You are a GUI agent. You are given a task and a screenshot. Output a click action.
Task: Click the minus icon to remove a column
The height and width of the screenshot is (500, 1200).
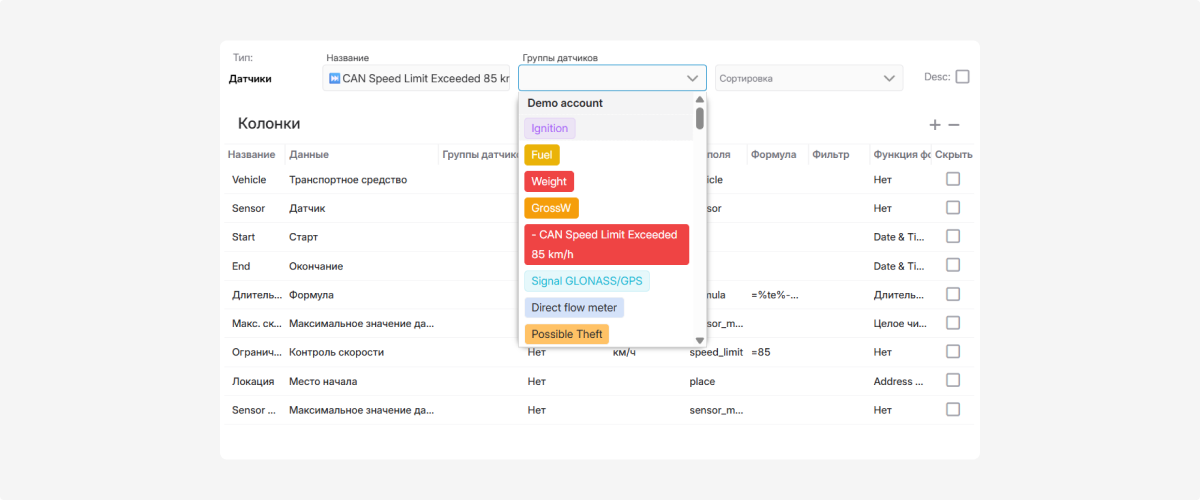[x=954, y=125]
